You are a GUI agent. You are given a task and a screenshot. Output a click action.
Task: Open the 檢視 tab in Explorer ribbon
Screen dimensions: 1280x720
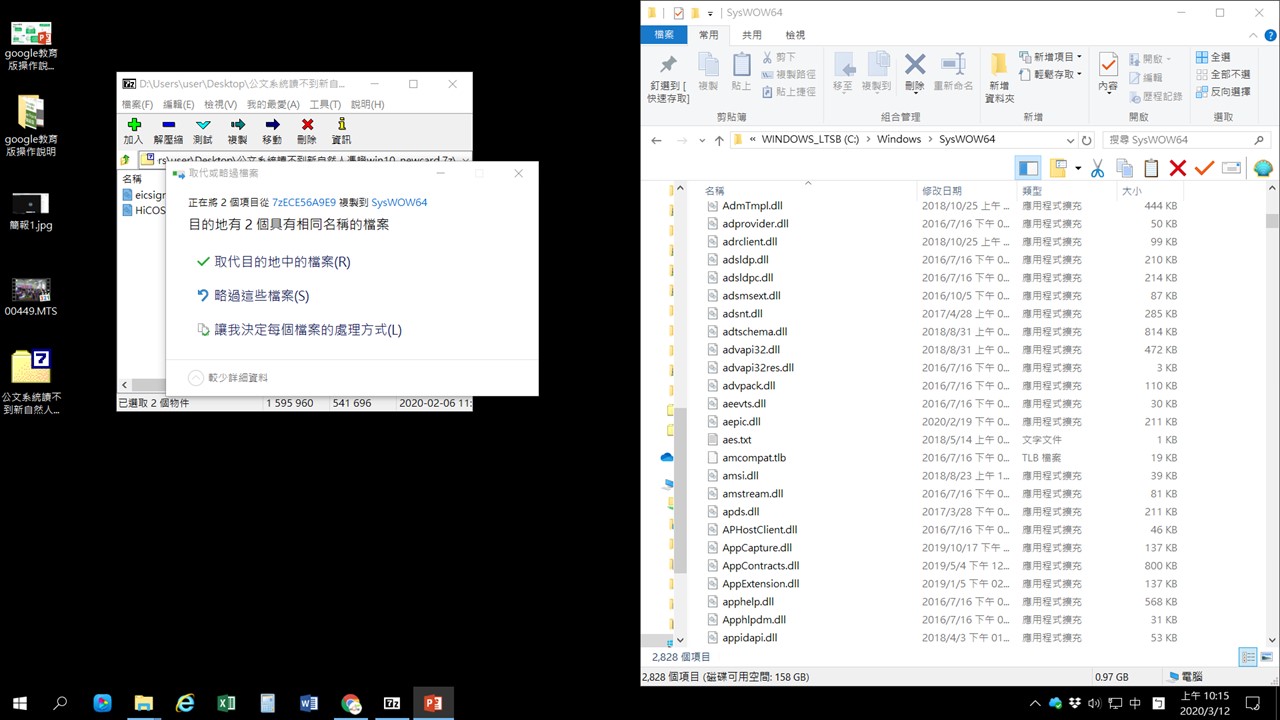click(x=795, y=35)
